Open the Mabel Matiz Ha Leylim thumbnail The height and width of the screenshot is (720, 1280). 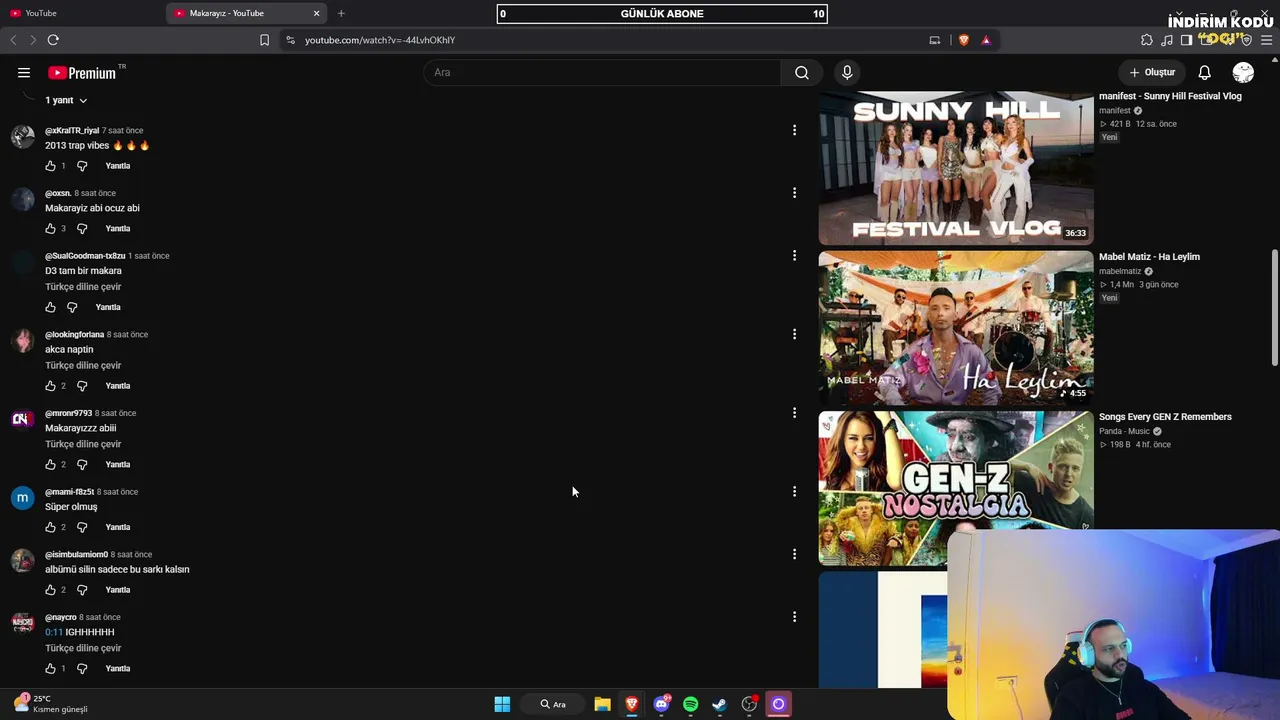956,328
